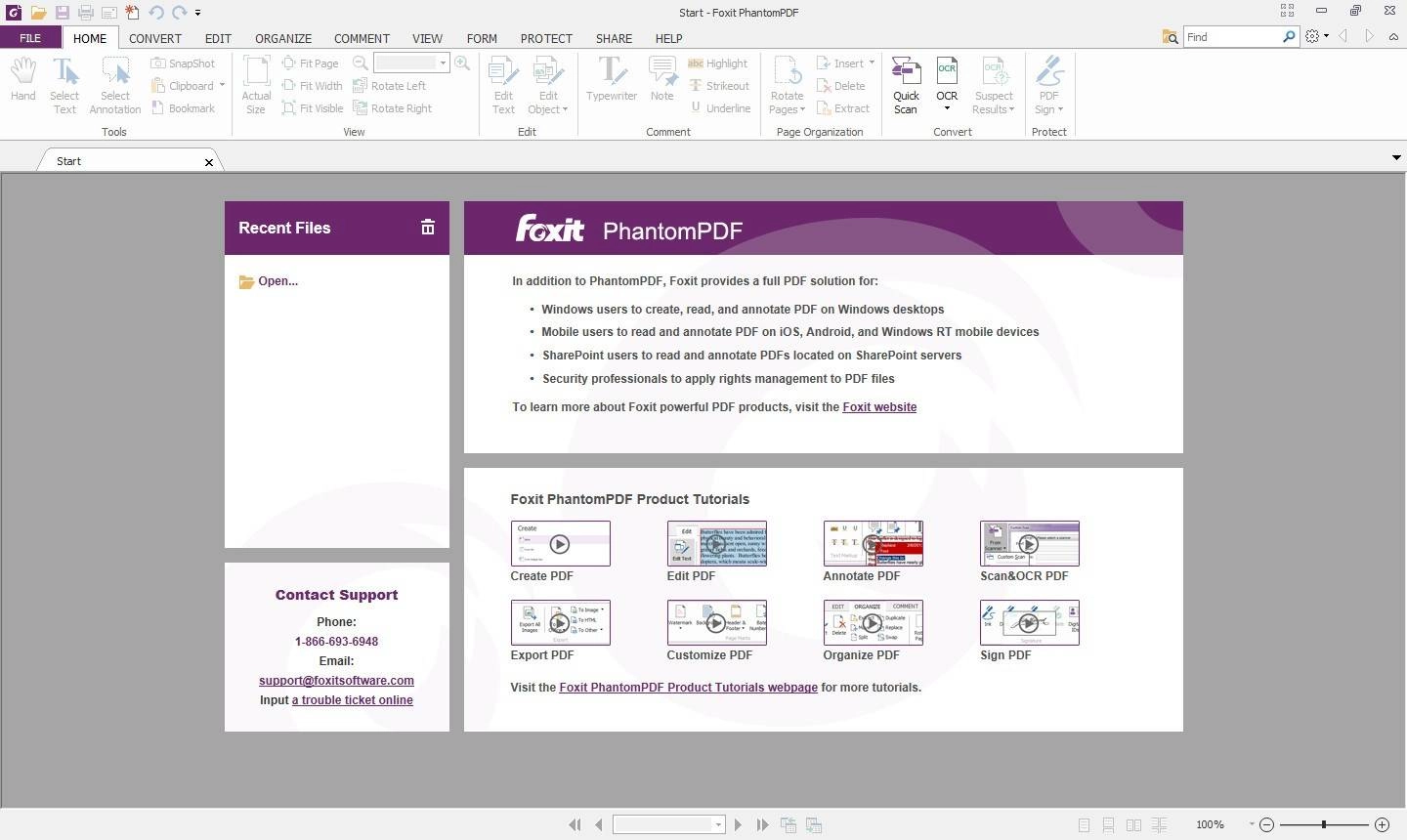Click the zoom out minus button in status bar
Viewport: 1407px width, 840px height.
click(x=1267, y=825)
